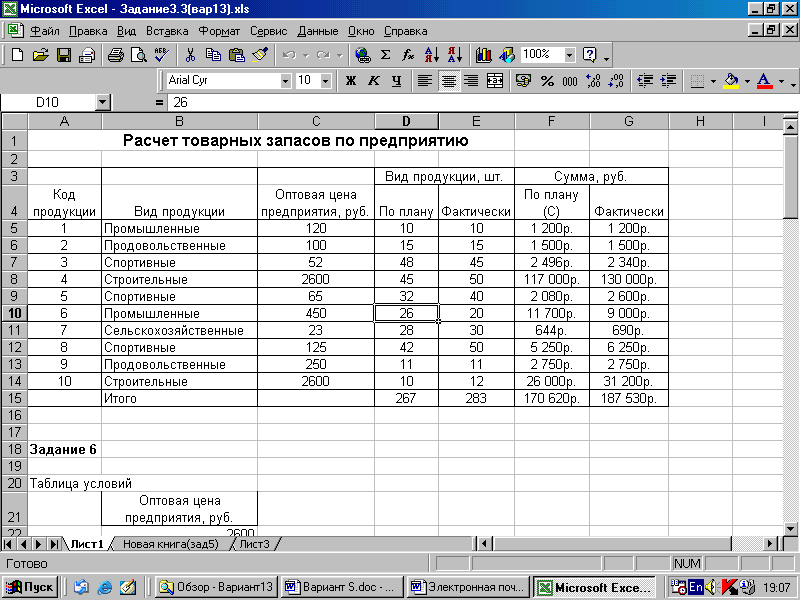Open font color palette dropdown arrow

point(781,81)
